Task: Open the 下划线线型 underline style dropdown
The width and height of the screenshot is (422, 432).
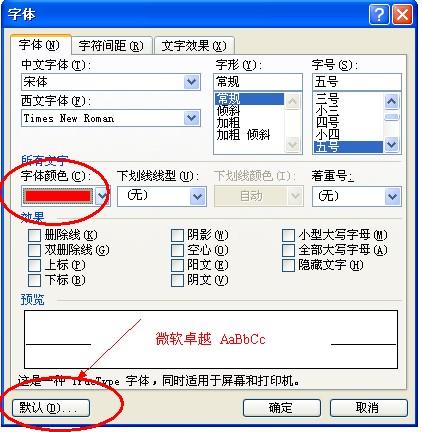Action: click(x=198, y=196)
